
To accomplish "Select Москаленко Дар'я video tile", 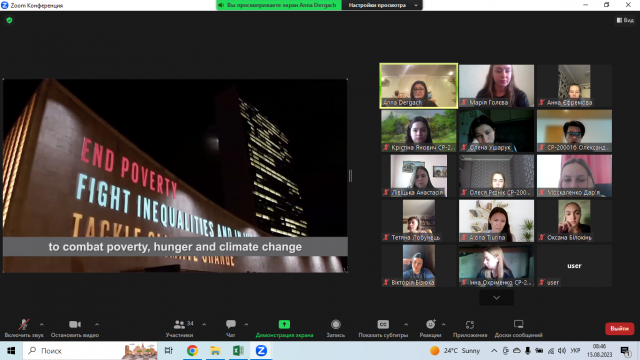I will (574, 176).
